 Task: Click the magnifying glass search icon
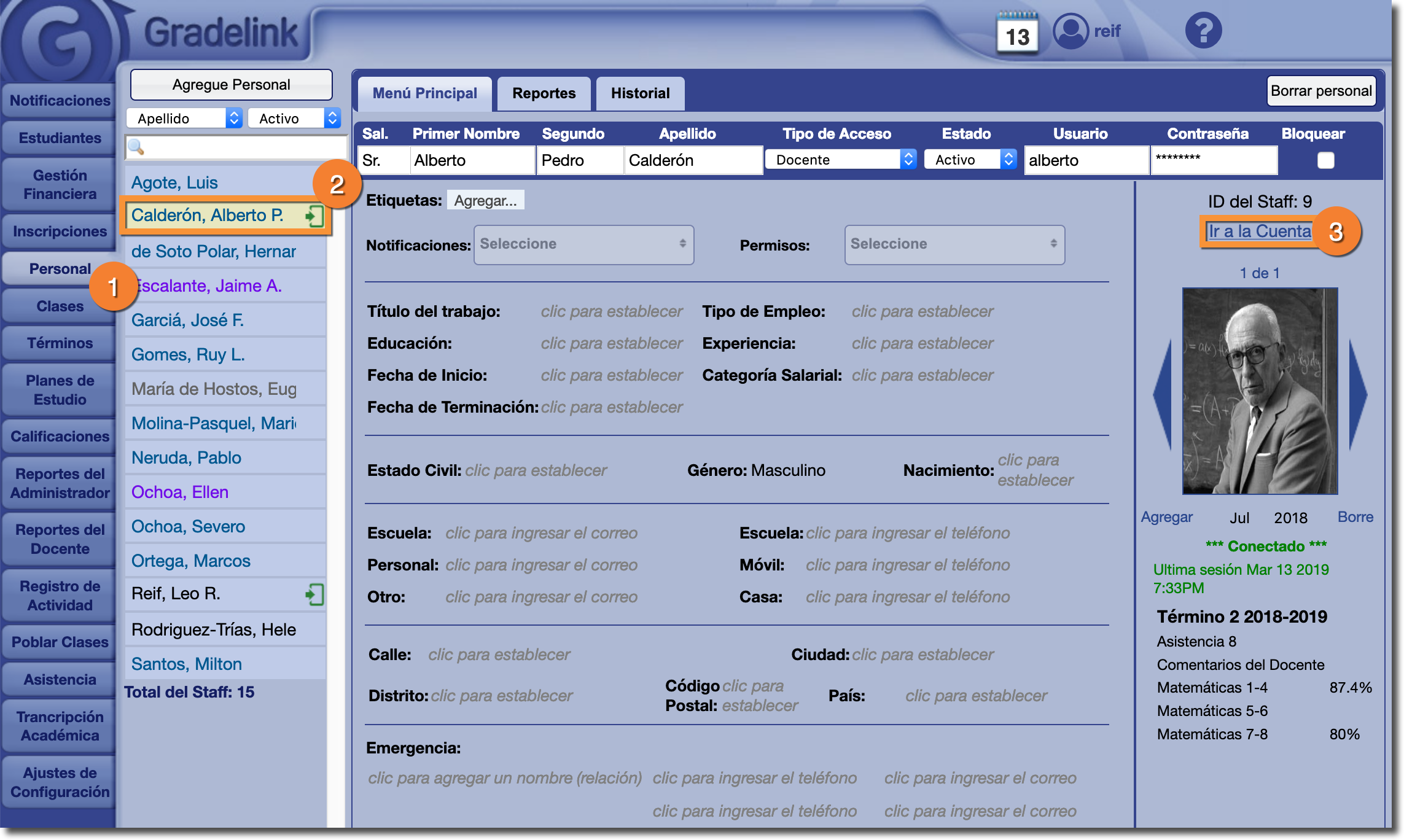click(136, 147)
